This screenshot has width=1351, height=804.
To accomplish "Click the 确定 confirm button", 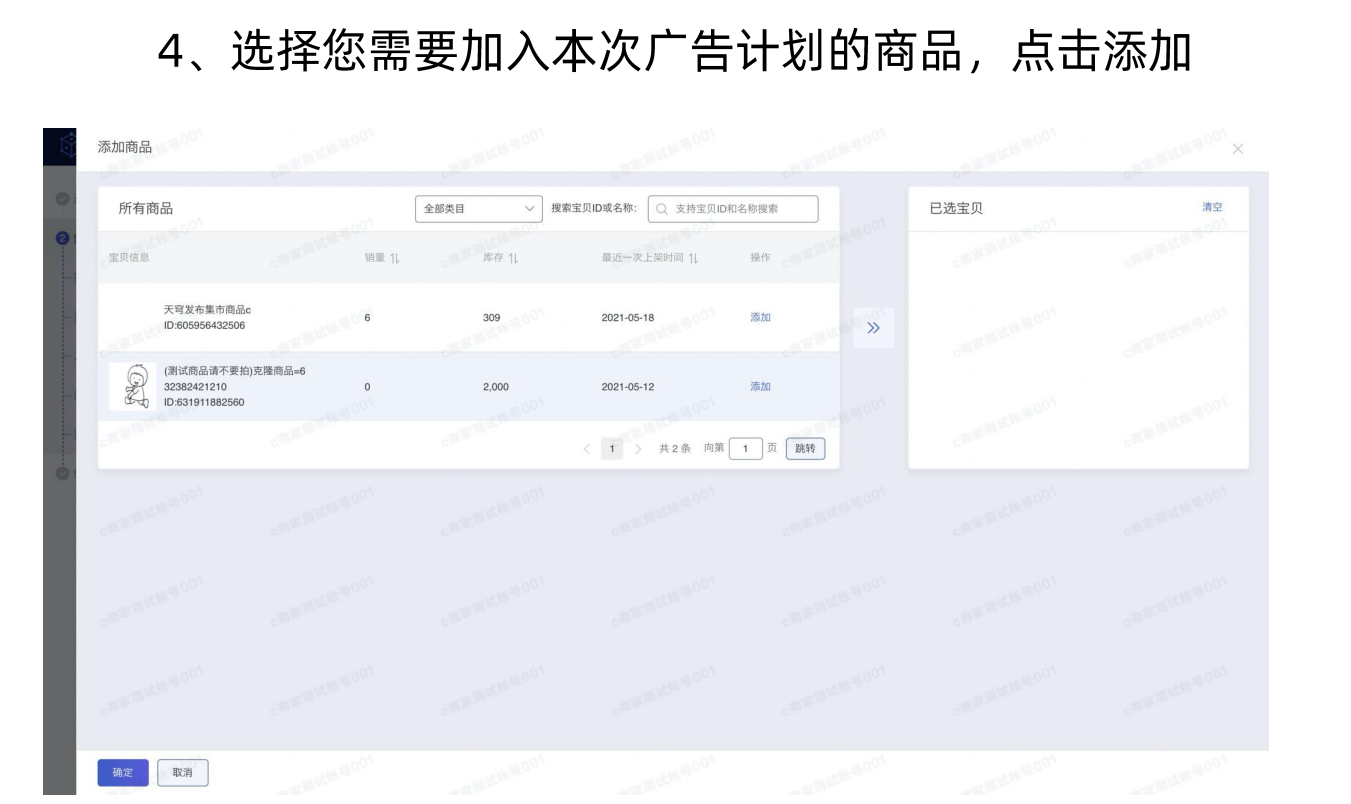I will (x=123, y=773).
